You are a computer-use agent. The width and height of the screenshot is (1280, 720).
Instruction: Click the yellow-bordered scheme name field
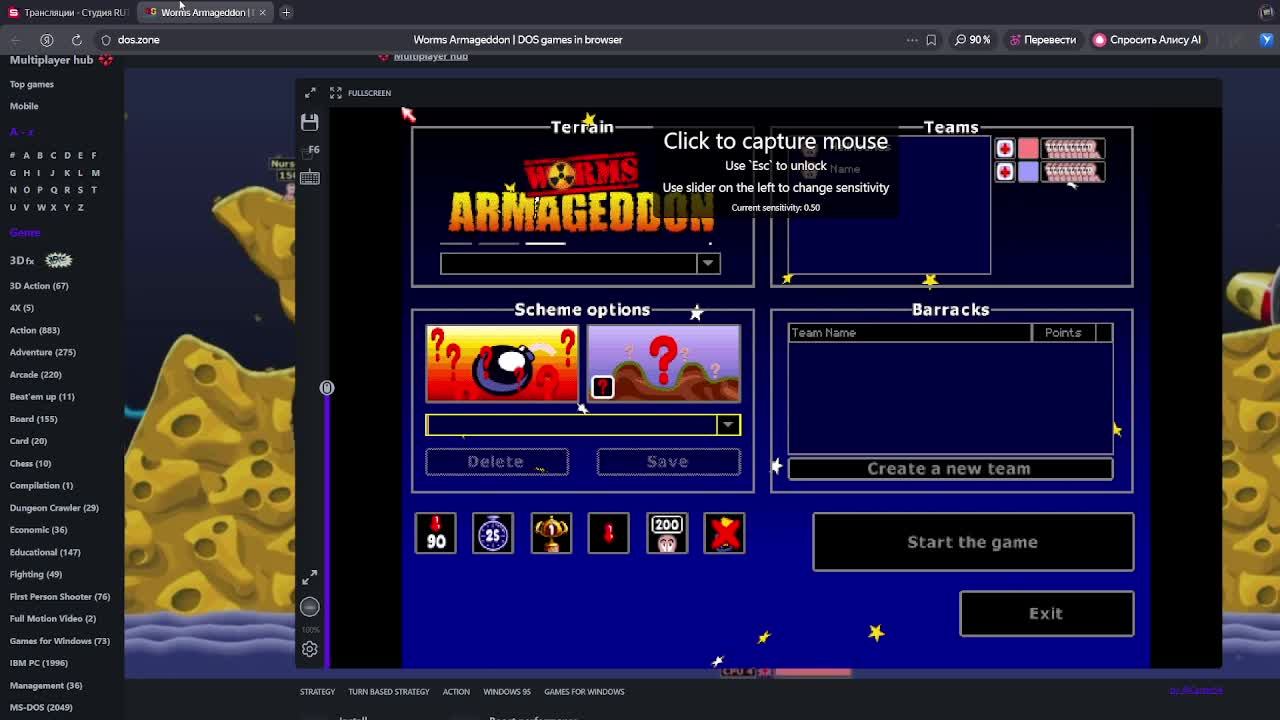571,425
